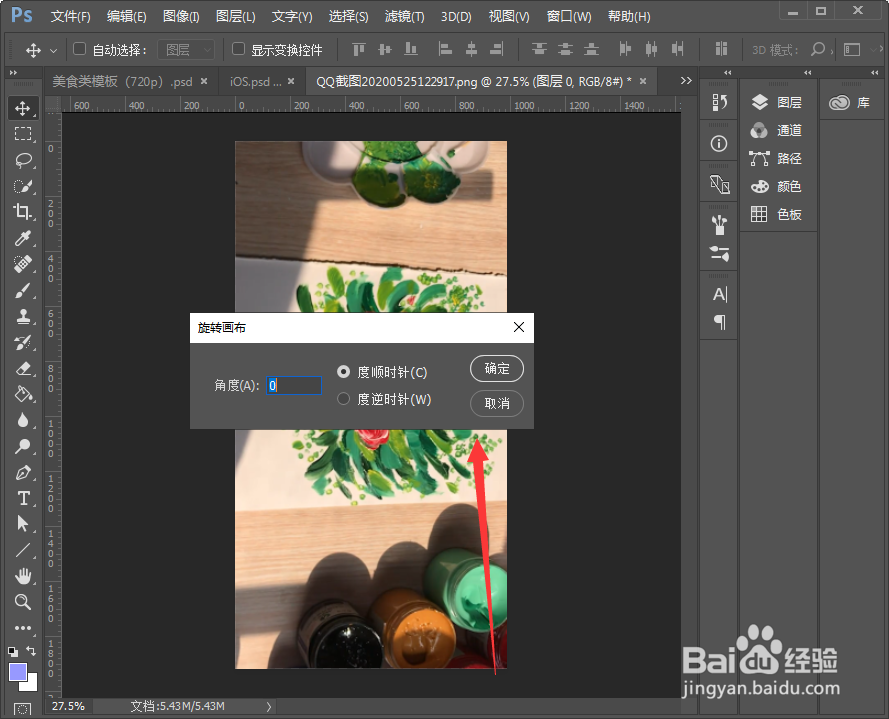Select the Crop tool

(x=23, y=212)
